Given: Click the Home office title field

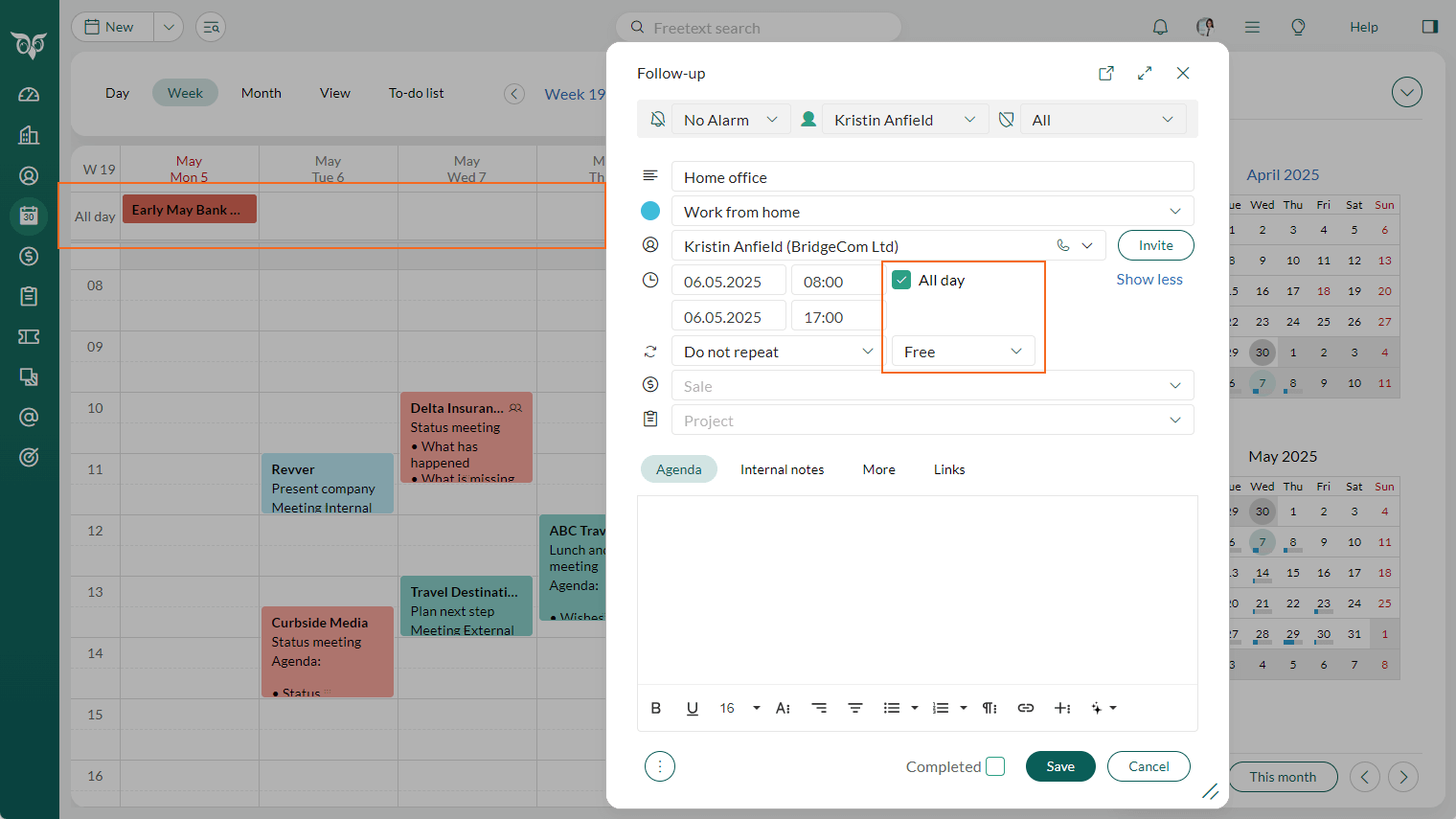Looking at the screenshot, I should 933,177.
